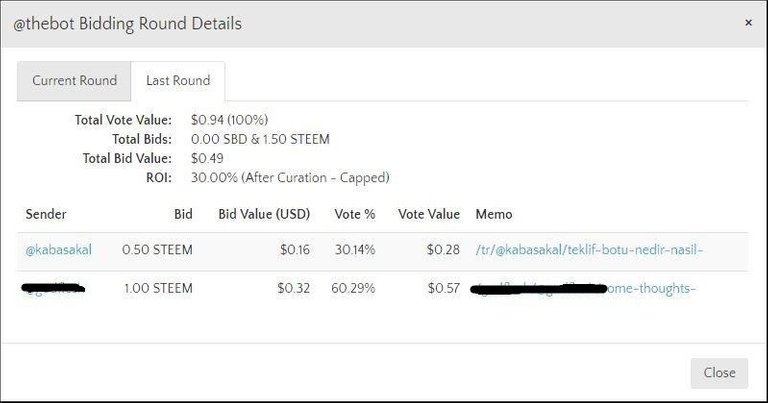The height and width of the screenshot is (403, 768).
Task: Click the Sender column header
Action: tap(46, 214)
